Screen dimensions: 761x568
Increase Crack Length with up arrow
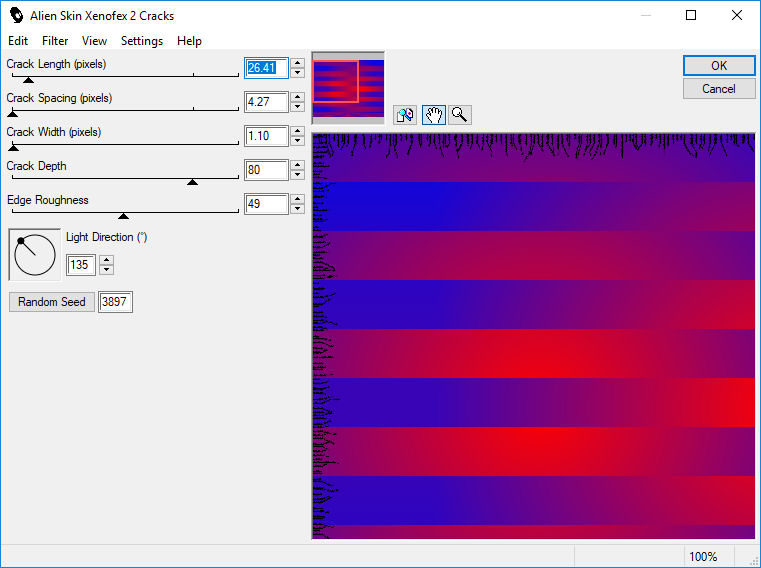tap(298, 63)
